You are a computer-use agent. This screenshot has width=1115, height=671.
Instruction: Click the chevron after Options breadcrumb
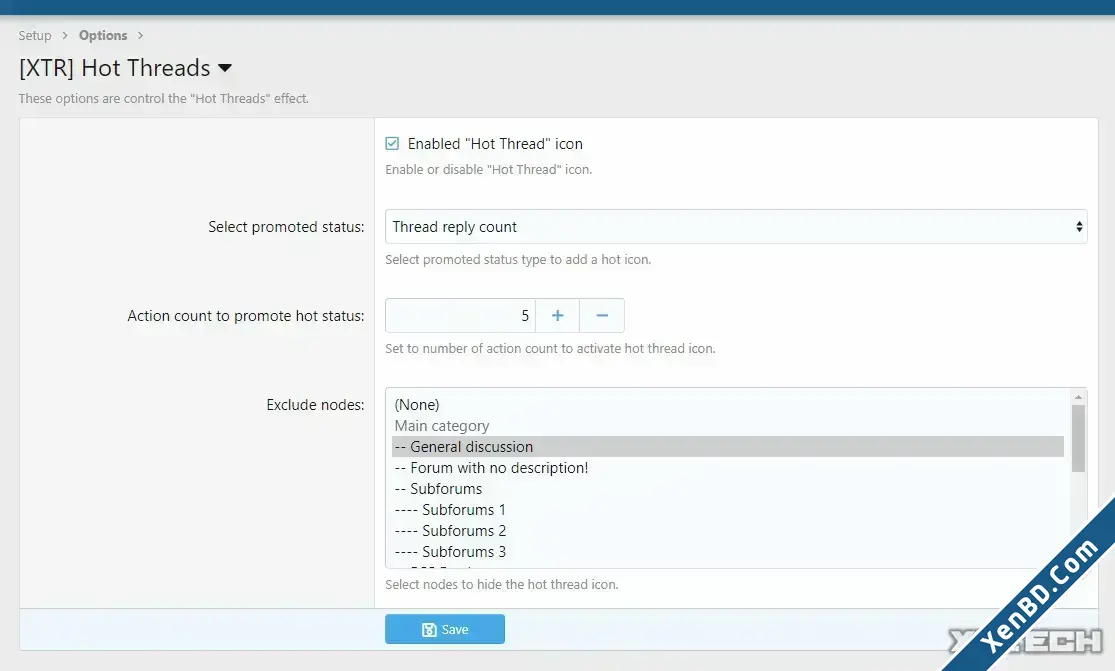click(140, 36)
